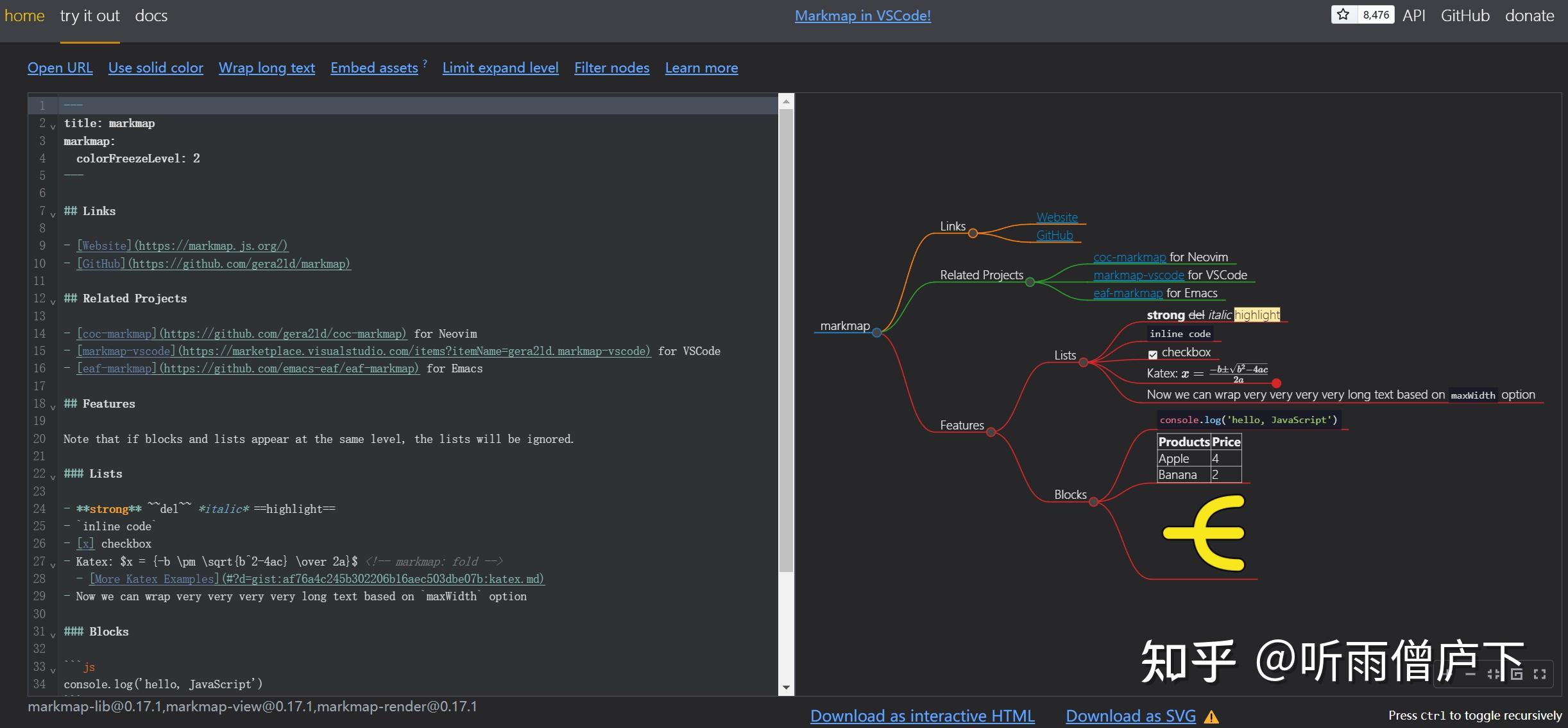This screenshot has width=1568, height=728.
Task: Click the fullscreen brackets icon in markmap toolbar
Action: pyautogui.click(x=1540, y=674)
